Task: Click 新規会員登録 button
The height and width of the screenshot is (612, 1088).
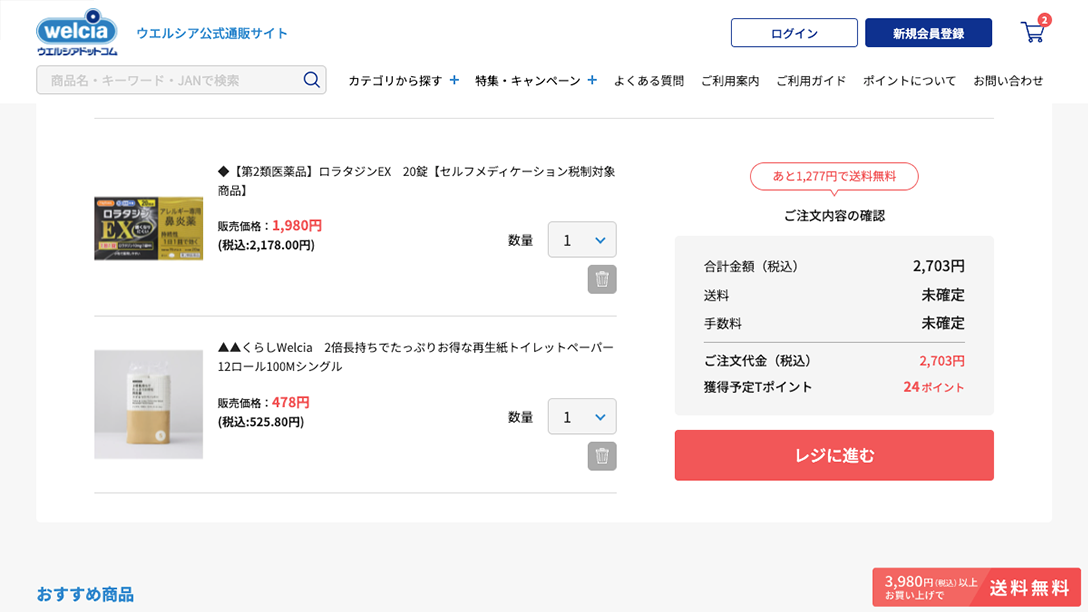Action: 928,33
